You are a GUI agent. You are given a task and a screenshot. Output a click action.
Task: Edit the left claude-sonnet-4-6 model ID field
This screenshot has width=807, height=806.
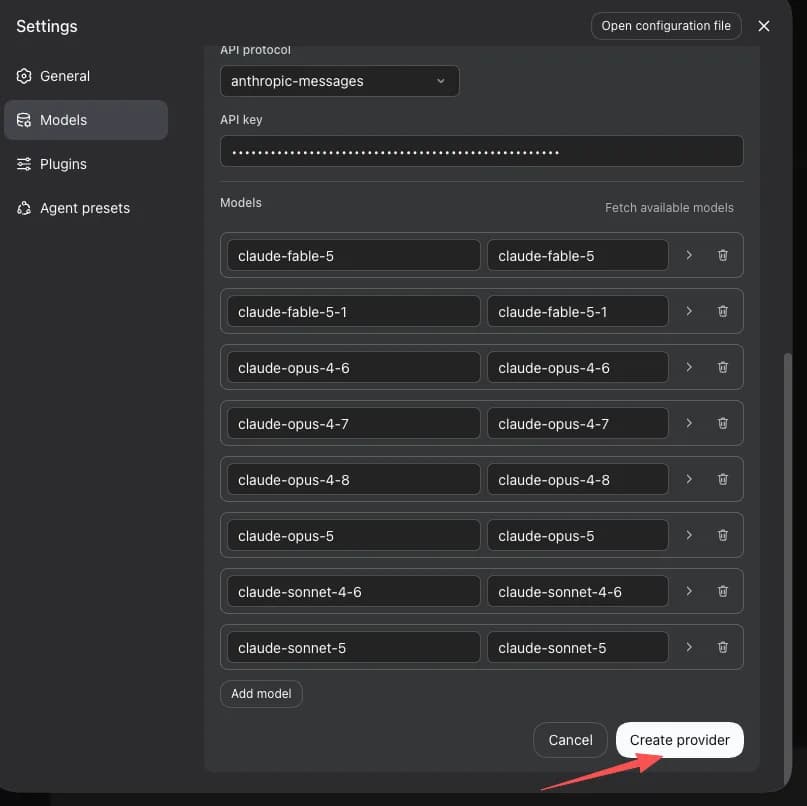tap(354, 591)
